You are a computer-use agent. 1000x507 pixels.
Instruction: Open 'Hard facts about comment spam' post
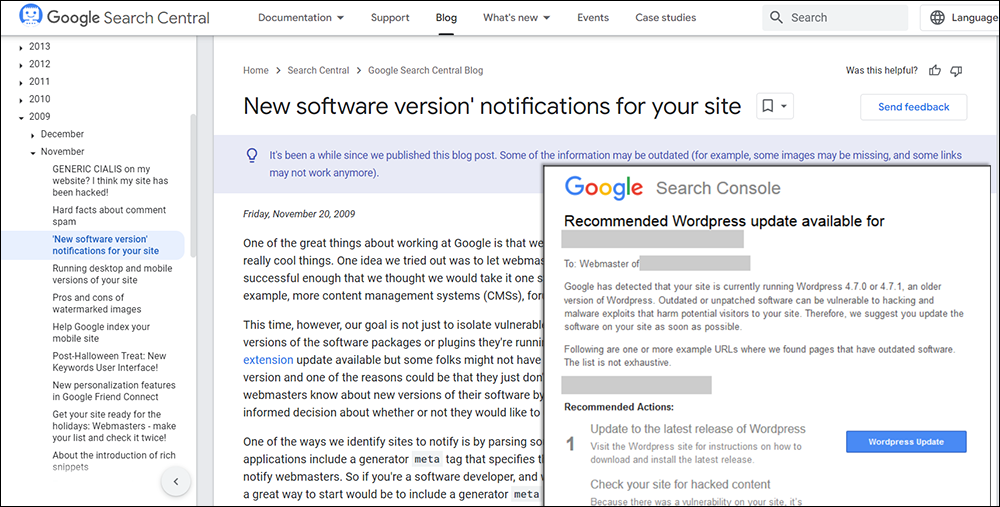pos(109,216)
